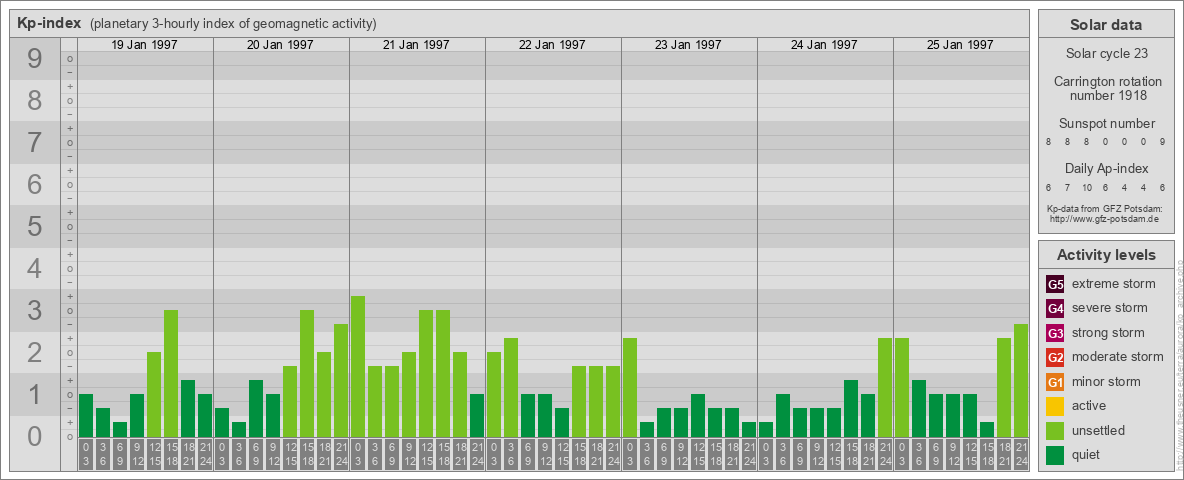Click the 3-6 bar on 22 Jan 1997
Screen dimensions: 1184x480
[x=510, y=387]
